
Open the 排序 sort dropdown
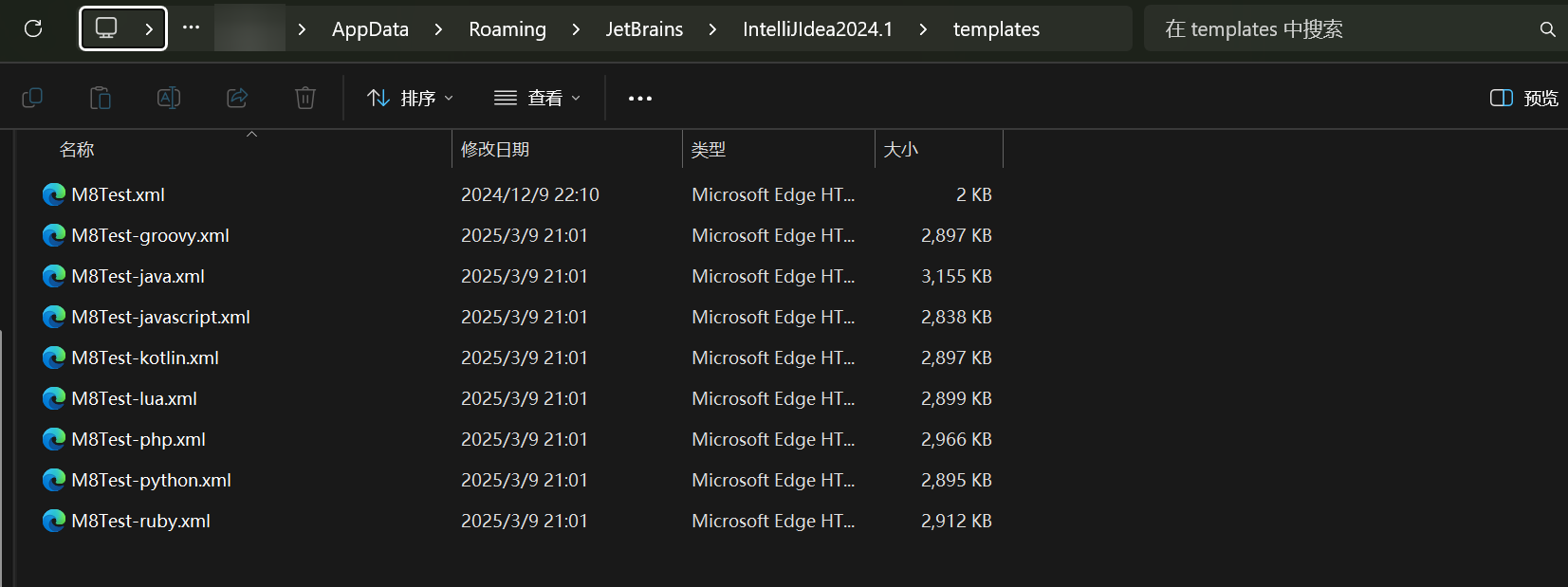tap(410, 98)
